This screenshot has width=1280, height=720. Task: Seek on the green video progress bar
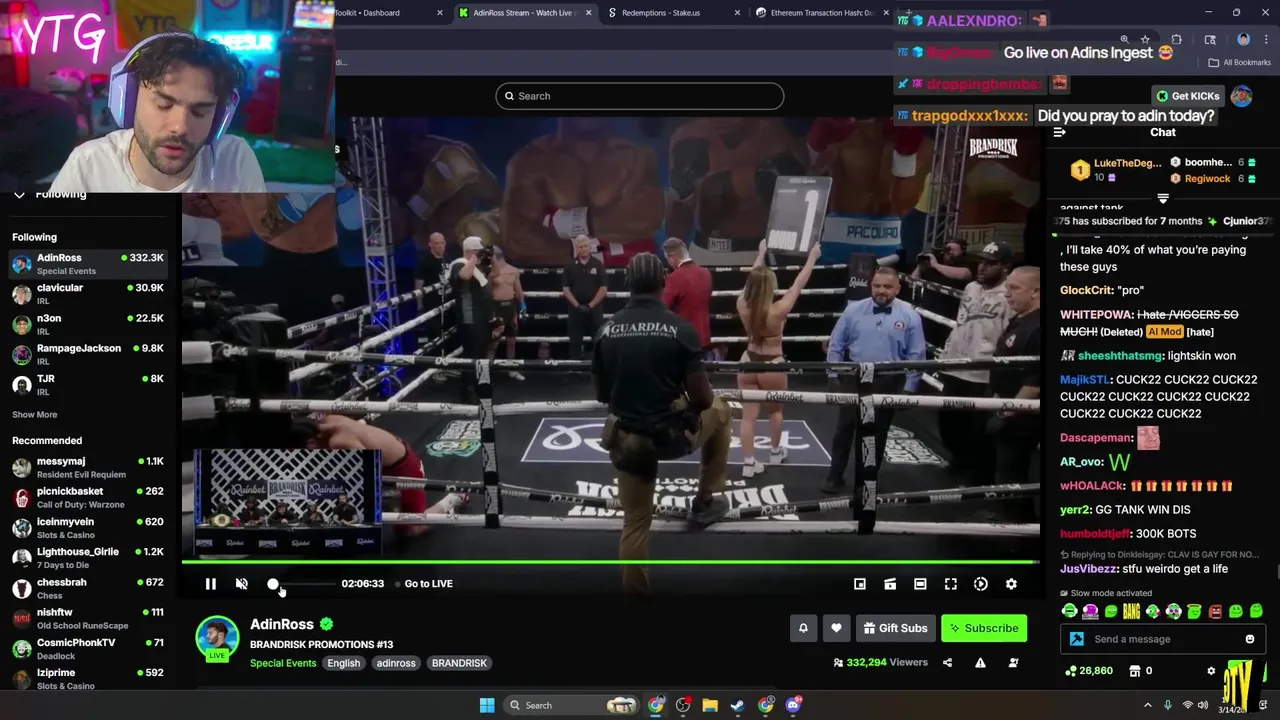[610, 563]
